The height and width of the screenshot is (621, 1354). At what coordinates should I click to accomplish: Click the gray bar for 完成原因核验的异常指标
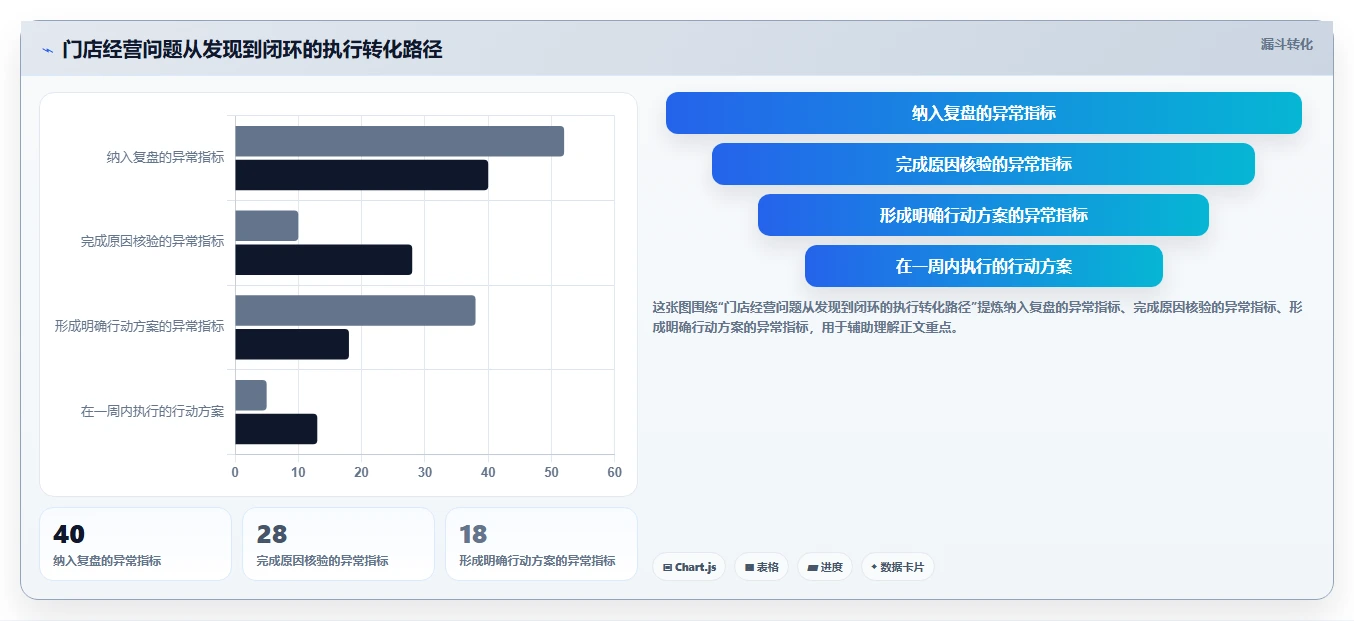click(x=266, y=226)
